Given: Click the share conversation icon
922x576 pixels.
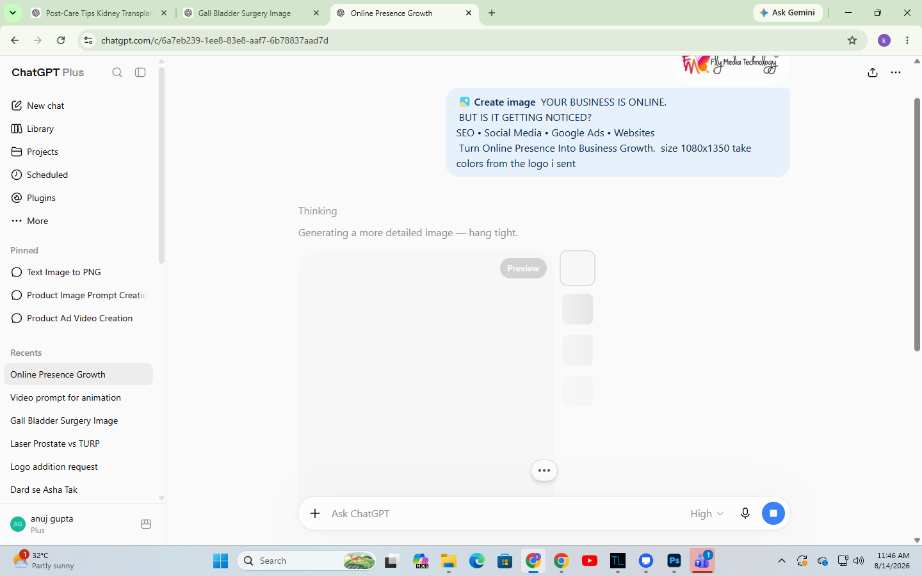Looking at the screenshot, I should tap(873, 72).
